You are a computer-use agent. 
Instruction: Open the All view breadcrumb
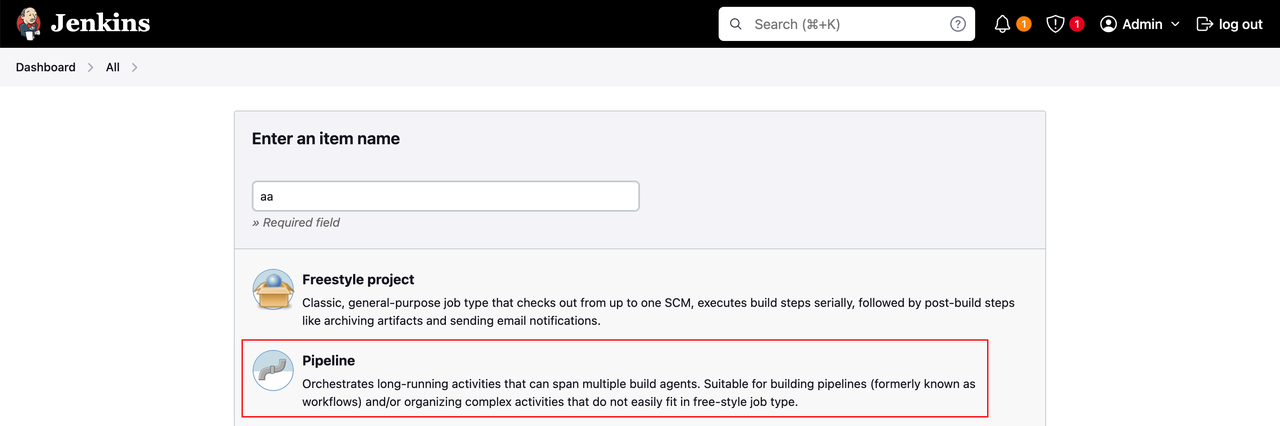click(x=113, y=67)
